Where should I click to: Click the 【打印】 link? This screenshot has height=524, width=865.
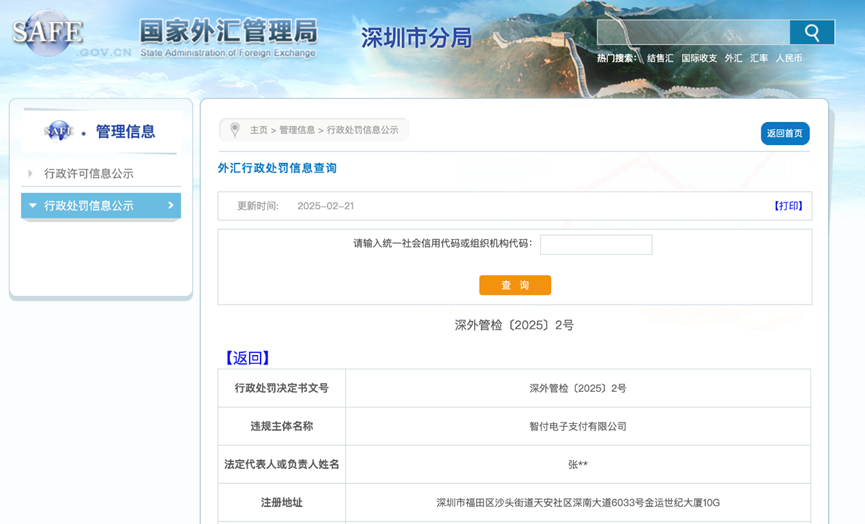pyautogui.click(x=788, y=206)
